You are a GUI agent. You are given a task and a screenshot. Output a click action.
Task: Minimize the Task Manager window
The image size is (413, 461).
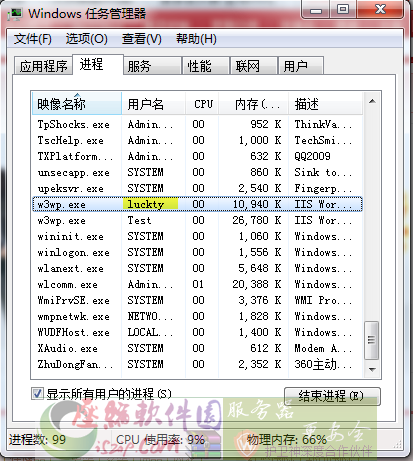point(315,9)
